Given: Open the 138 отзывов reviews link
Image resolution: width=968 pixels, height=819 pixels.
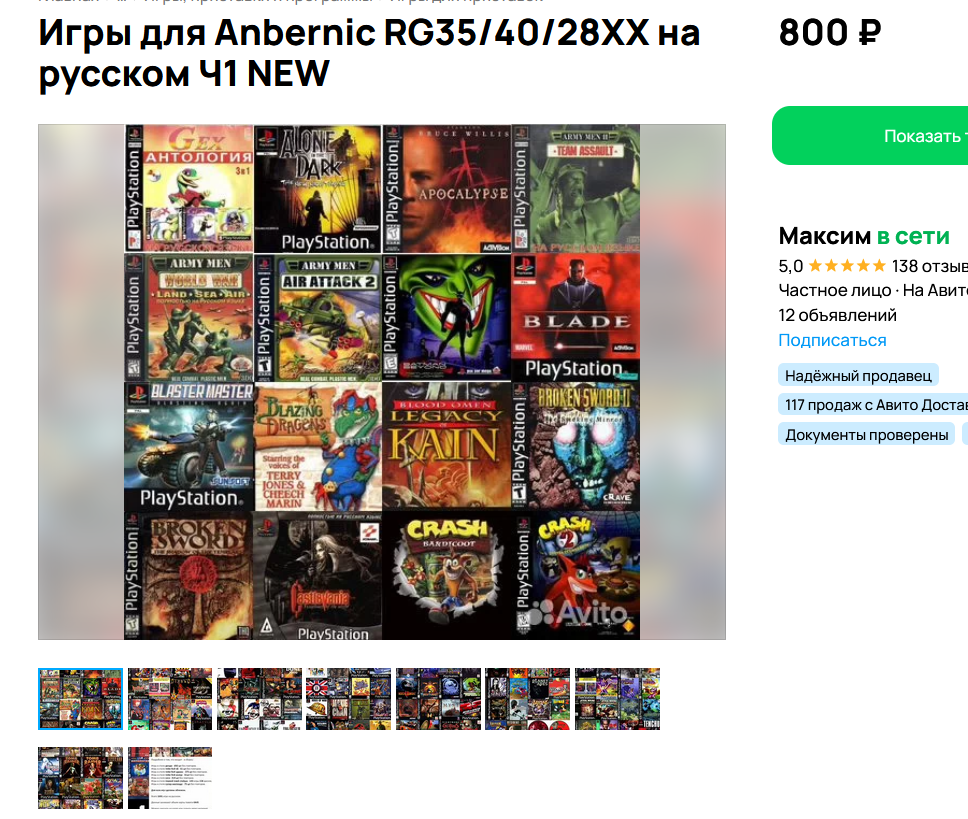Looking at the screenshot, I should pyautogui.click(x=930, y=266).
